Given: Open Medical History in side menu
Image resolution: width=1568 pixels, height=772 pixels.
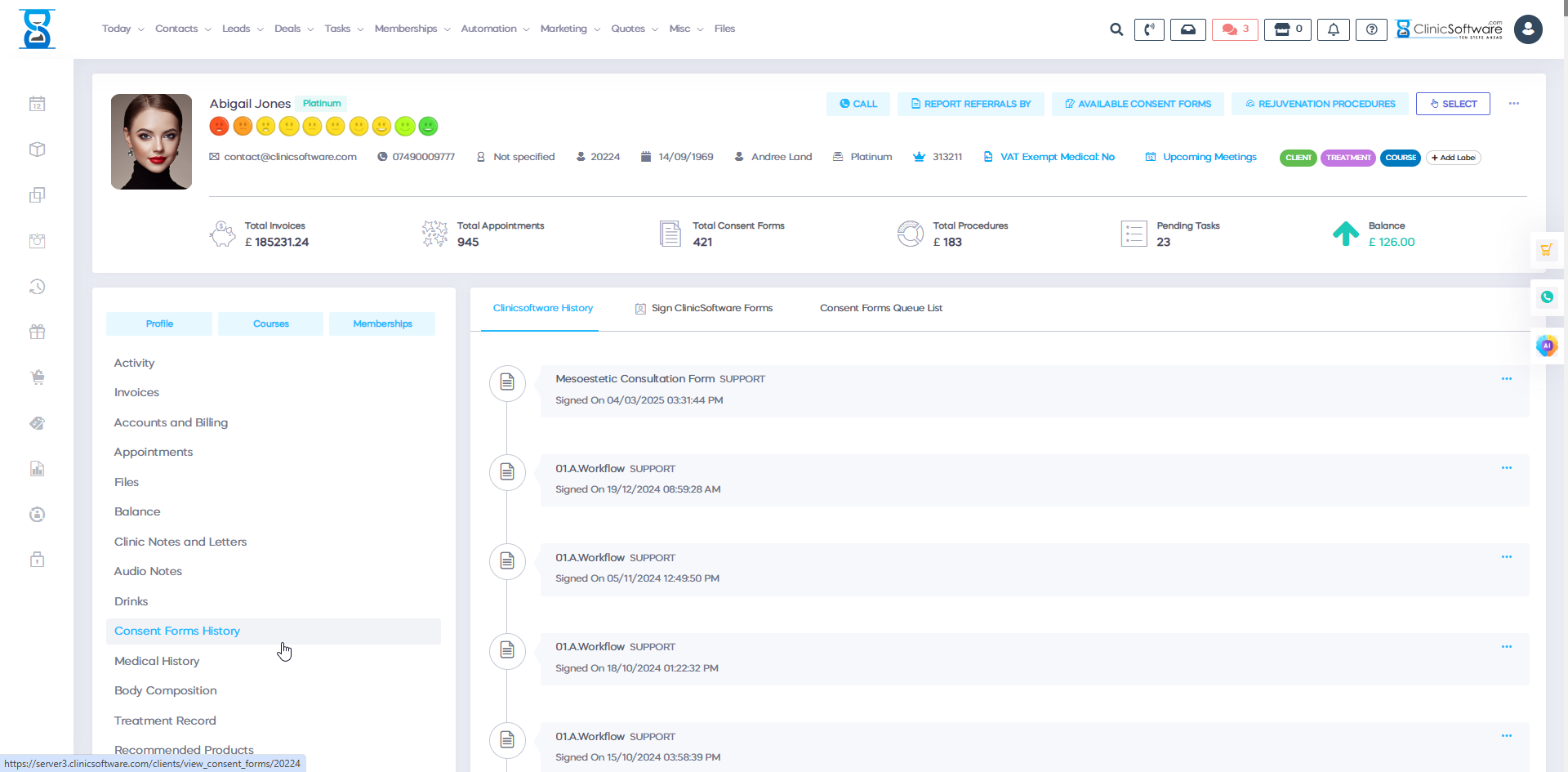Looking at the screenshot, I should (x=157, y=661).
